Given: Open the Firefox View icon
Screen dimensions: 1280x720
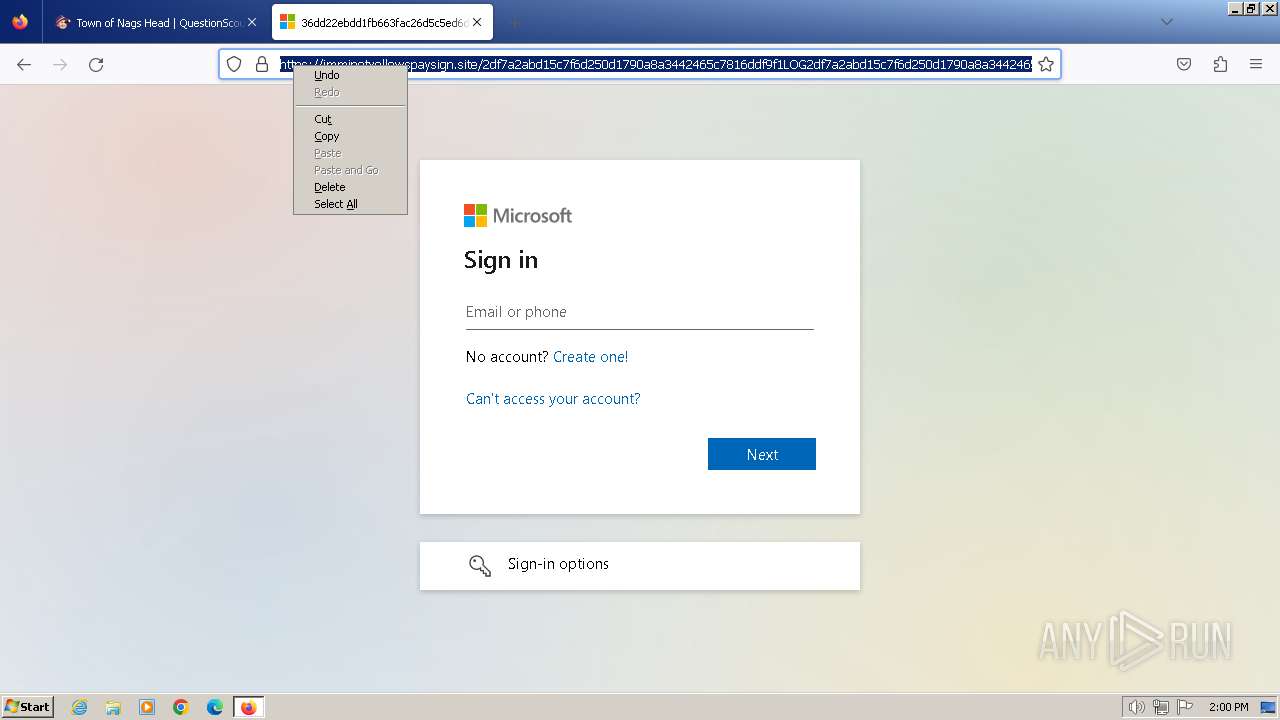Looking at the screenshot, I should coord(20,22).
